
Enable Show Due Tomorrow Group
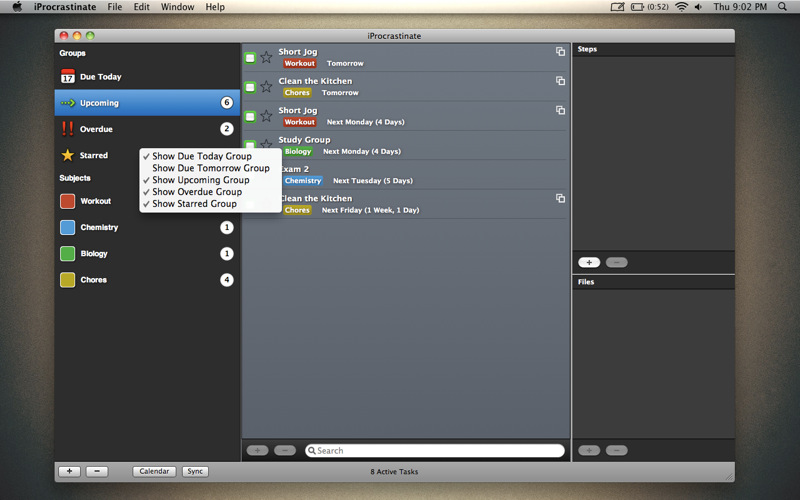click(210, 168)
